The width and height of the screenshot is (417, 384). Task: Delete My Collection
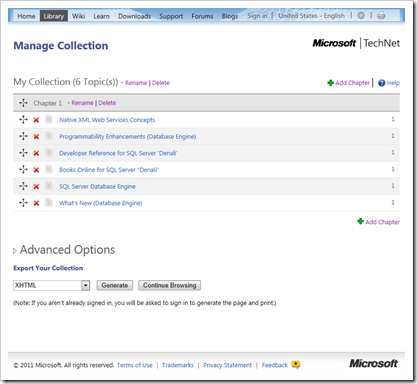161,83
